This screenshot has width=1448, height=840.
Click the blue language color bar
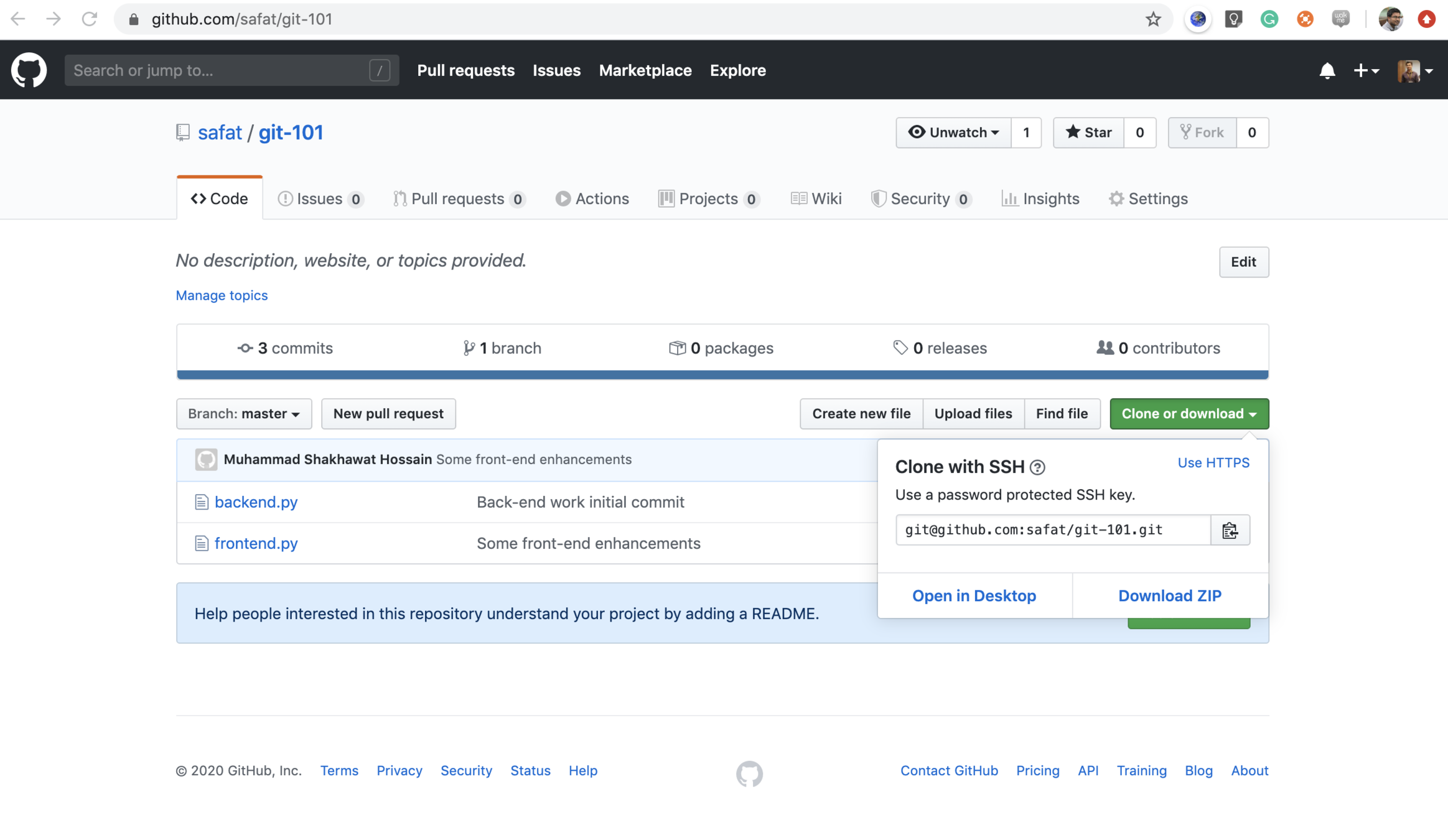pyautogui.click(x=722, y=375)
